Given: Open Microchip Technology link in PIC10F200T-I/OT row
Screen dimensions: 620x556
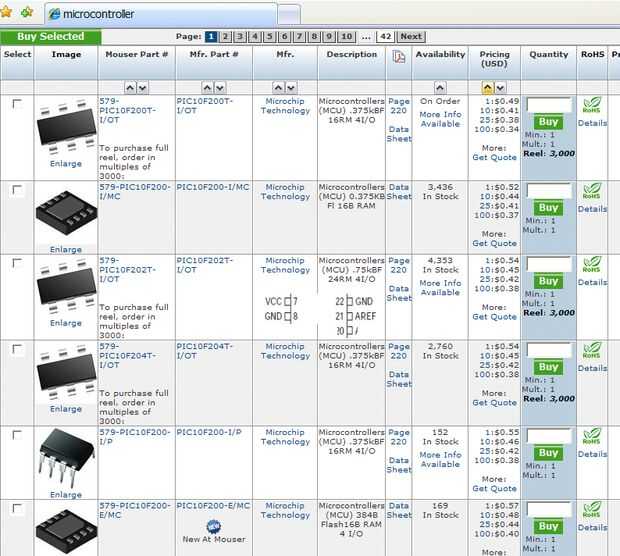Looking at the screenshot, I should pos(285,106).
